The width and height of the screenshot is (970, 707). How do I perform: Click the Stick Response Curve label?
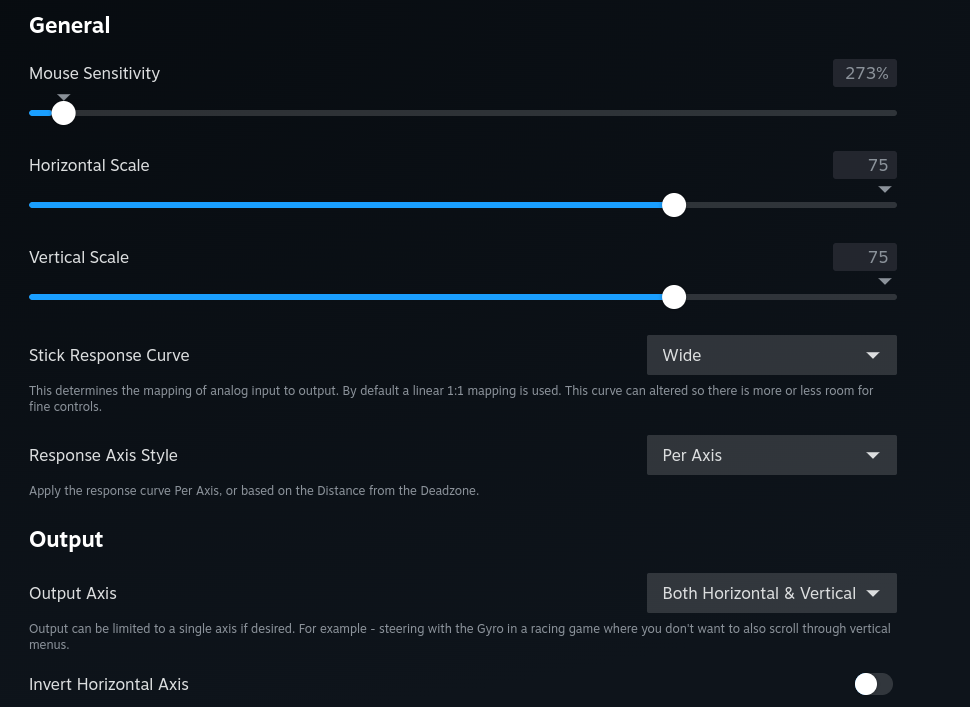point(109,355)
